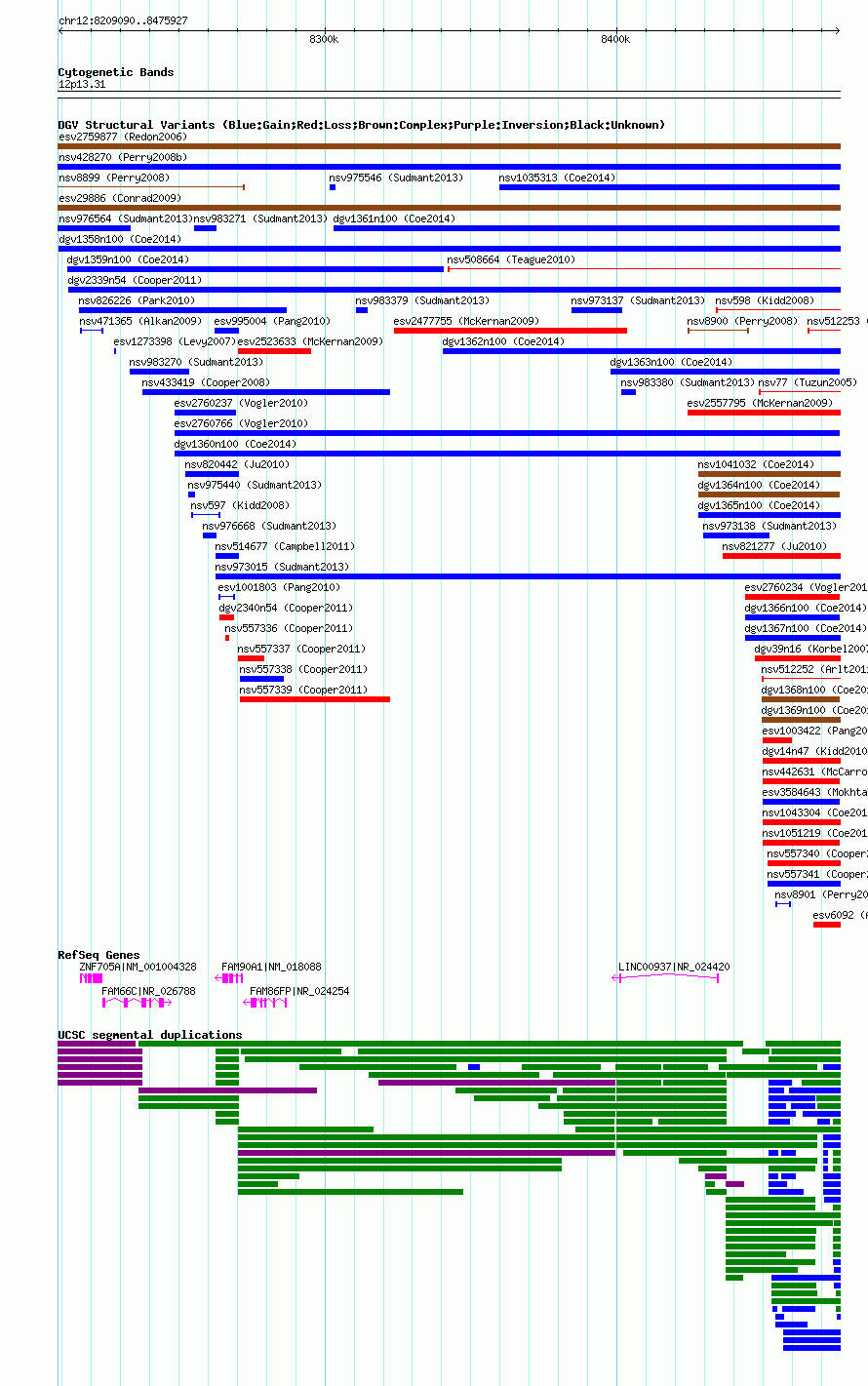Open esv1001803 (Pang2010) variant label
This screenshot has height=1386, width=868.
pos(279,587)
